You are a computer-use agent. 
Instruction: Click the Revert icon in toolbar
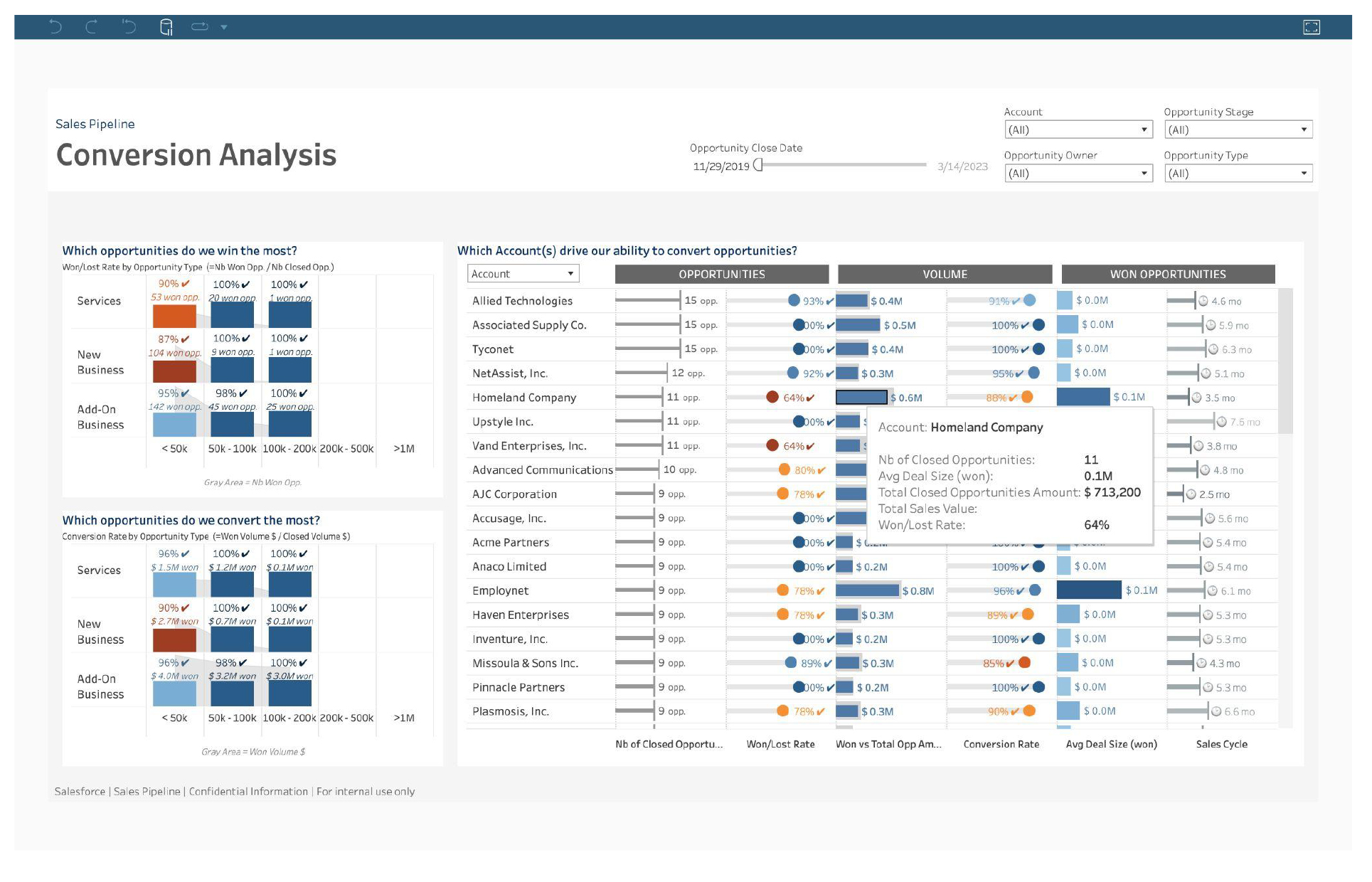(129, 27)
